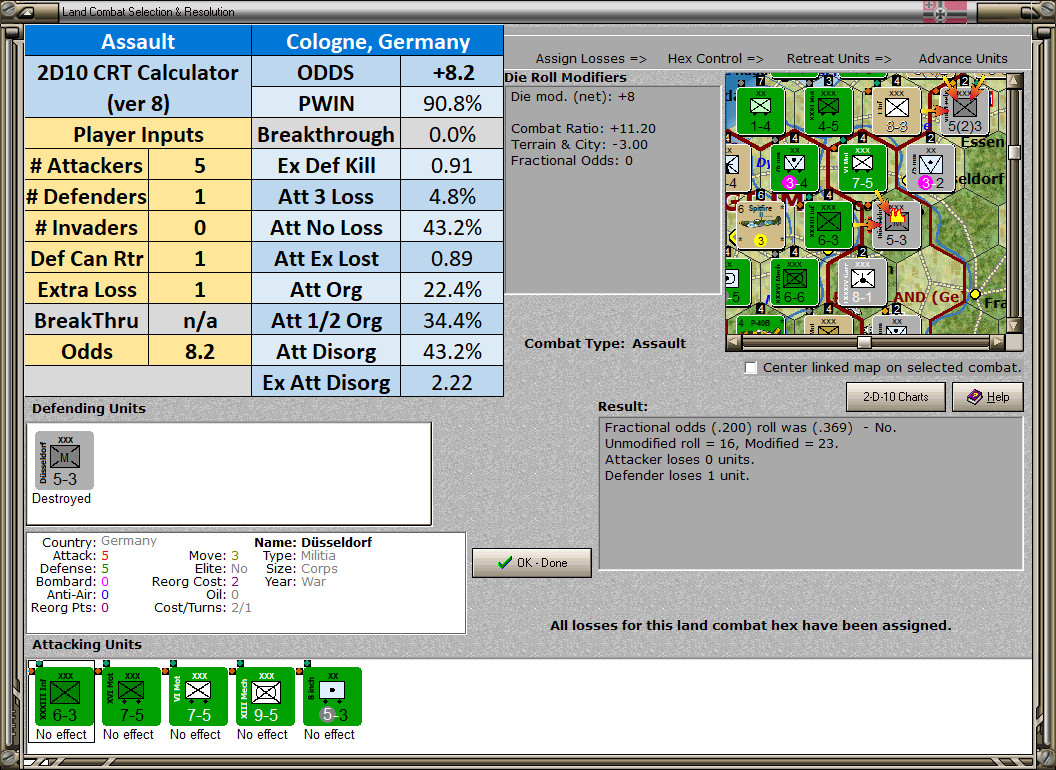The image size is (1056, 770).
Task: Select the XIII Mech 9-5 attacking unit
Action: coord(265,697)
